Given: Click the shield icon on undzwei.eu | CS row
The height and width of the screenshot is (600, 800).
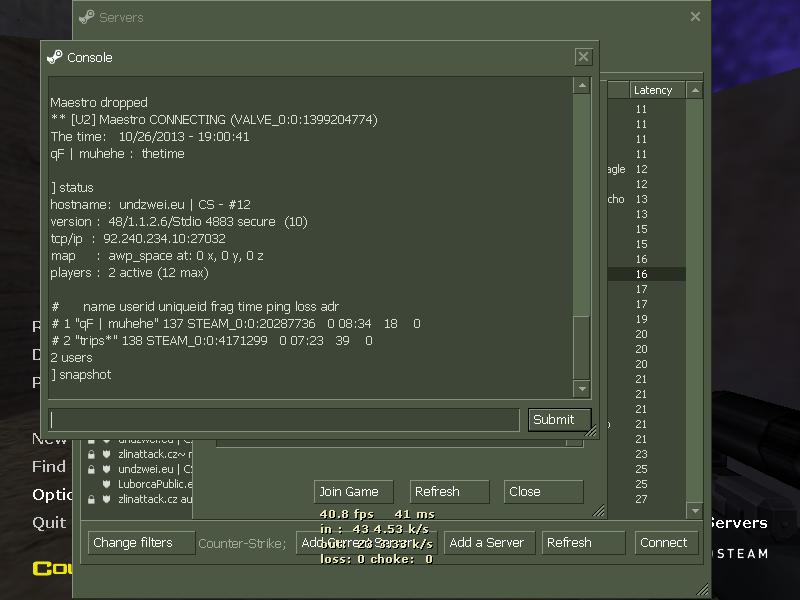Looking at the screenshot, I should click(107, 469).
